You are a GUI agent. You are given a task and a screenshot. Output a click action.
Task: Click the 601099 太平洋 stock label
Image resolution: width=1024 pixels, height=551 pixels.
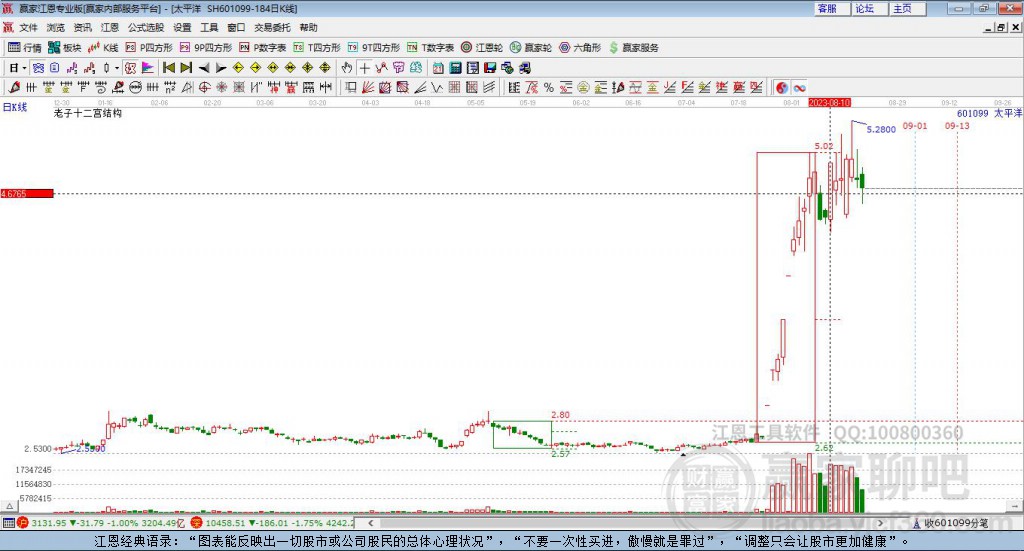(x=989, y=114)
